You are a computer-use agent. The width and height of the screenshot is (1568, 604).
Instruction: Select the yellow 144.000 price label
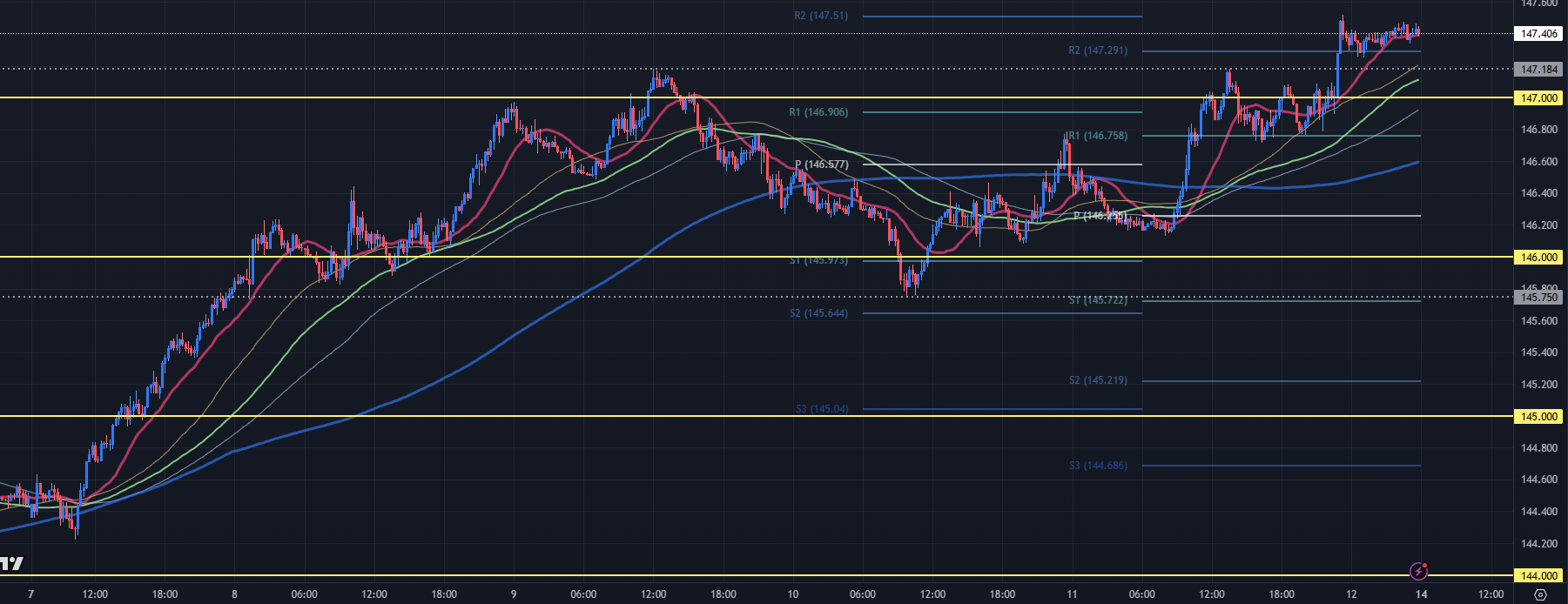(x=1539, y=575)
